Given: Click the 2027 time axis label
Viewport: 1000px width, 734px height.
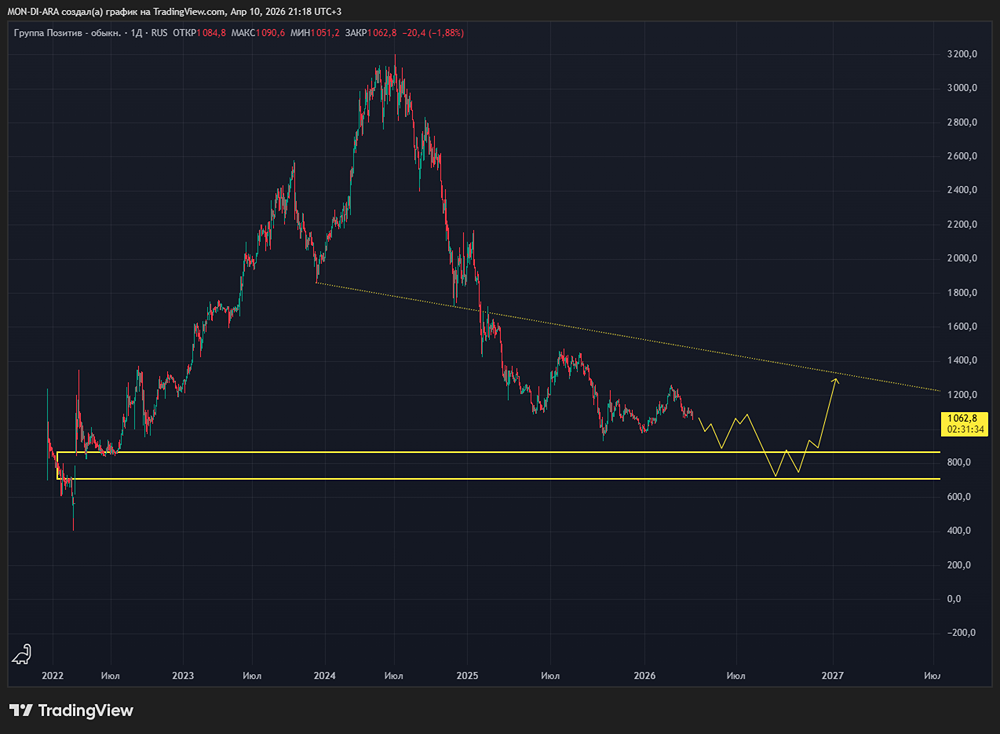Looking at the screenshot, I should [833, 676].
